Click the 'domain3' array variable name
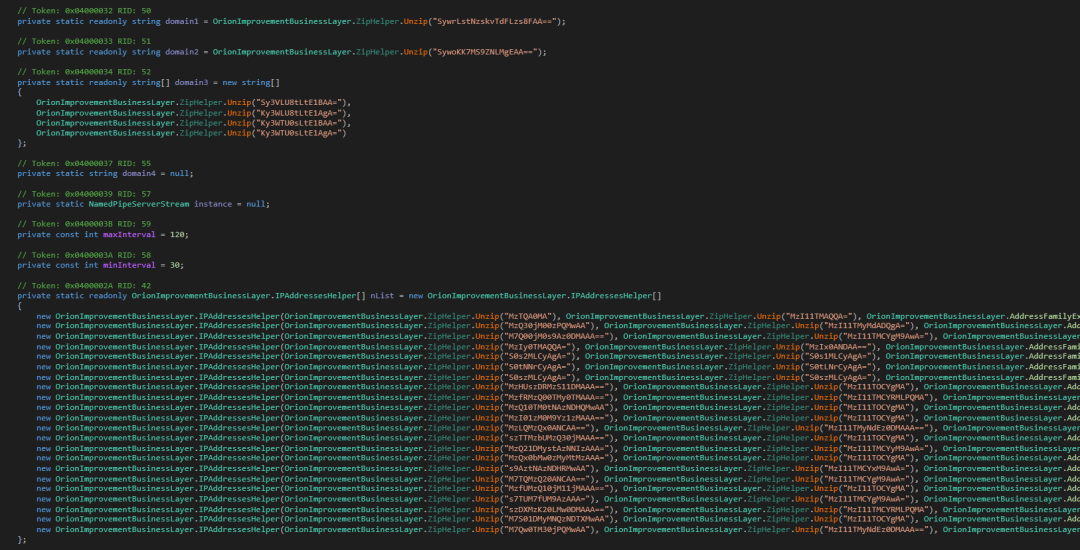The width and height of the screenshot is (1080, 550). pos(191,82)
